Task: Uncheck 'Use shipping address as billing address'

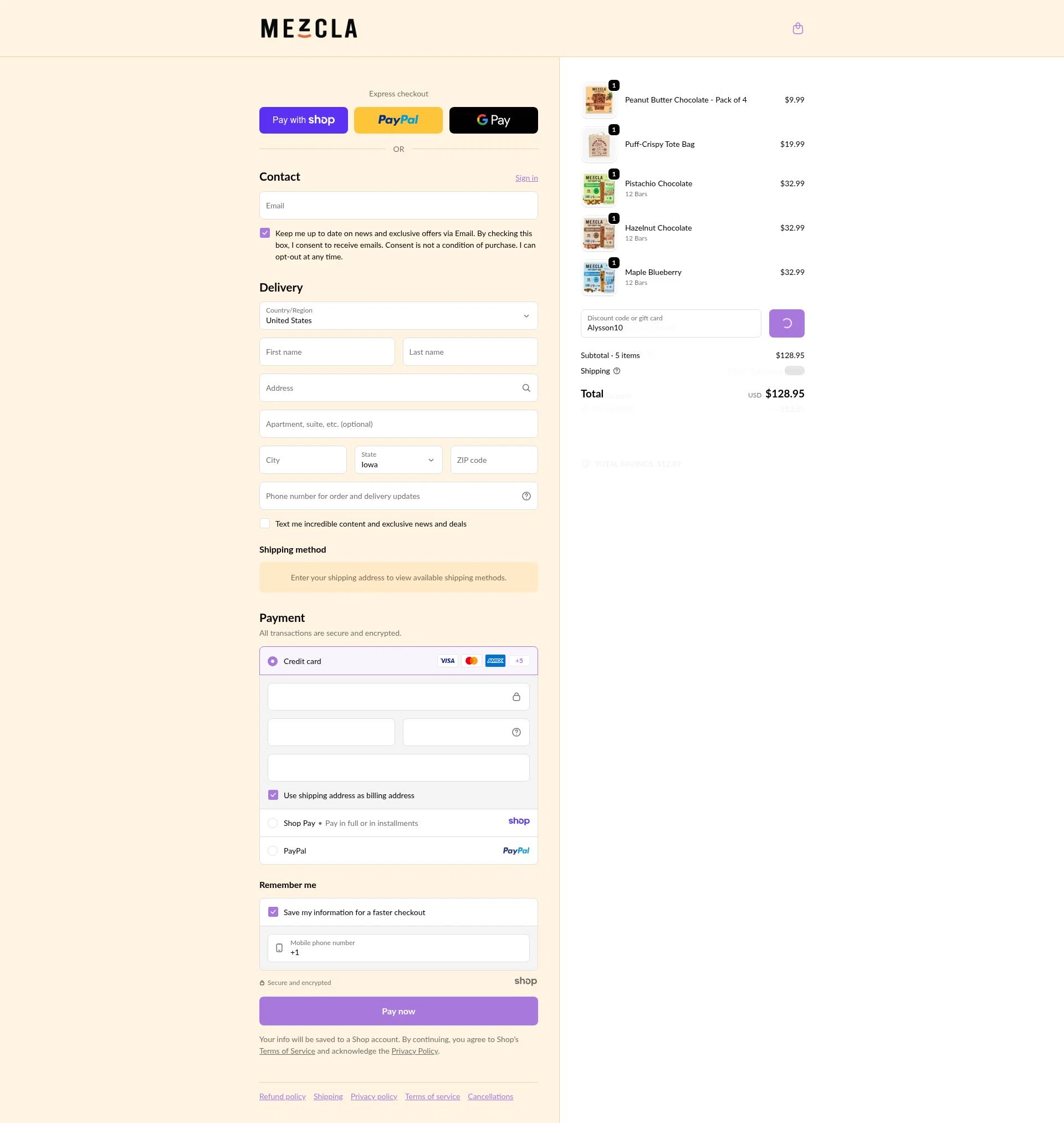Action: click(273, 795)
